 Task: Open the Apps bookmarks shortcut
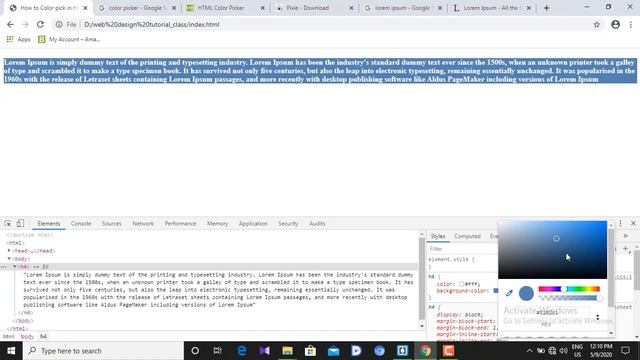point(18,39)
